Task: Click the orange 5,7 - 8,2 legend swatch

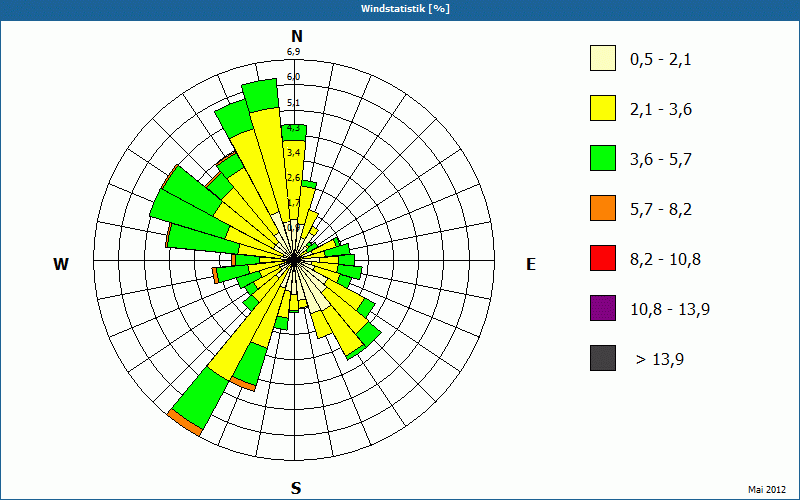Action: pyautogui.click(x=603, y=208)
